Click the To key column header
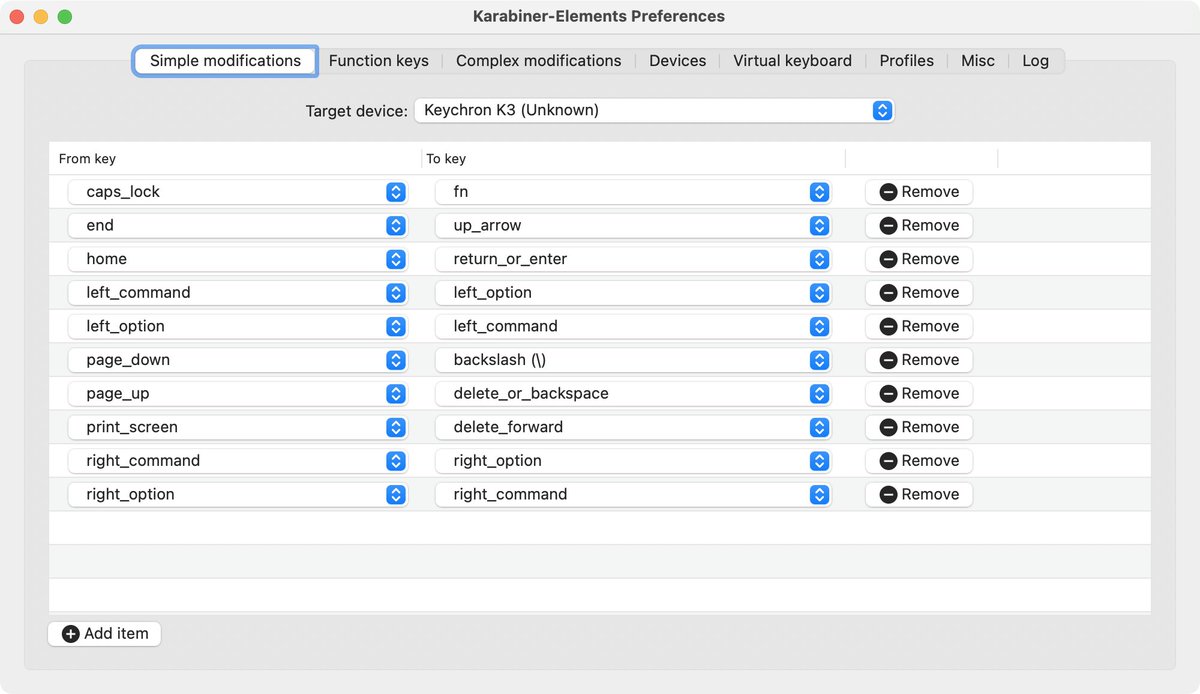The height and width of the screenshot is (694, 1200). tap(634, 158)
